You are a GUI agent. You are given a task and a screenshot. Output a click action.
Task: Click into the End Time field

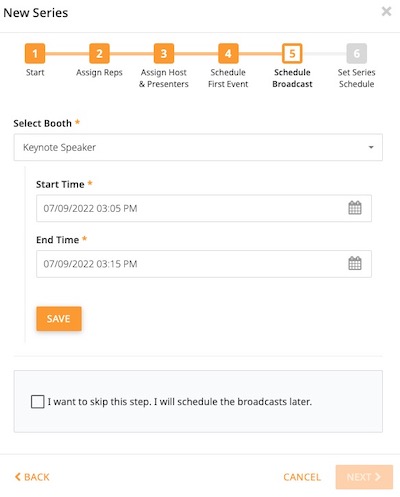point(204,264)
